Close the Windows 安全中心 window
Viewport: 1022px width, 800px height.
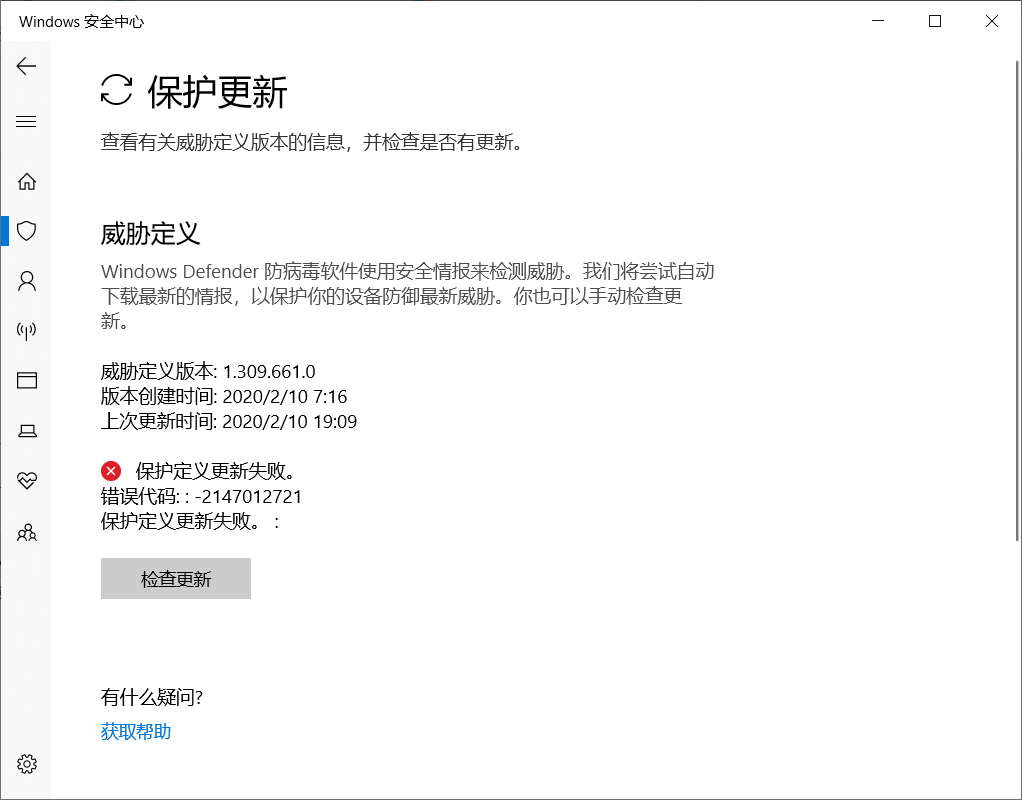(991, 21)
